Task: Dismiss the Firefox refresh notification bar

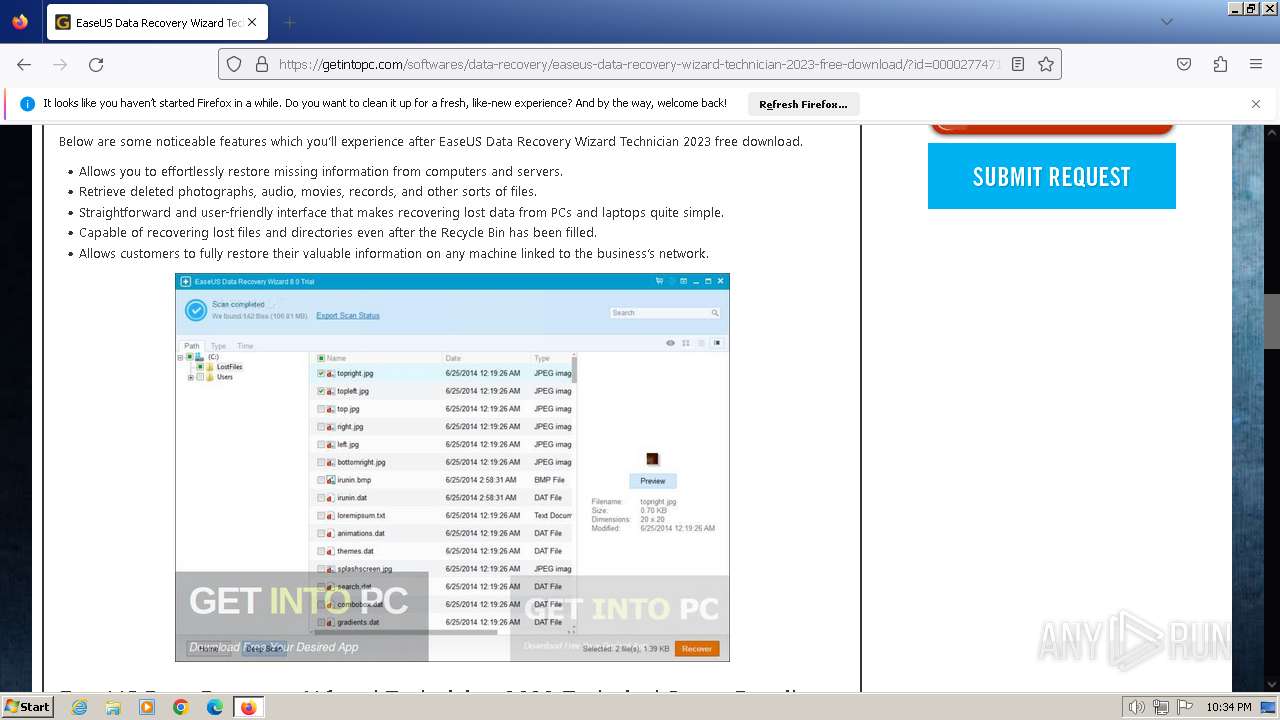Action: 1256,103
